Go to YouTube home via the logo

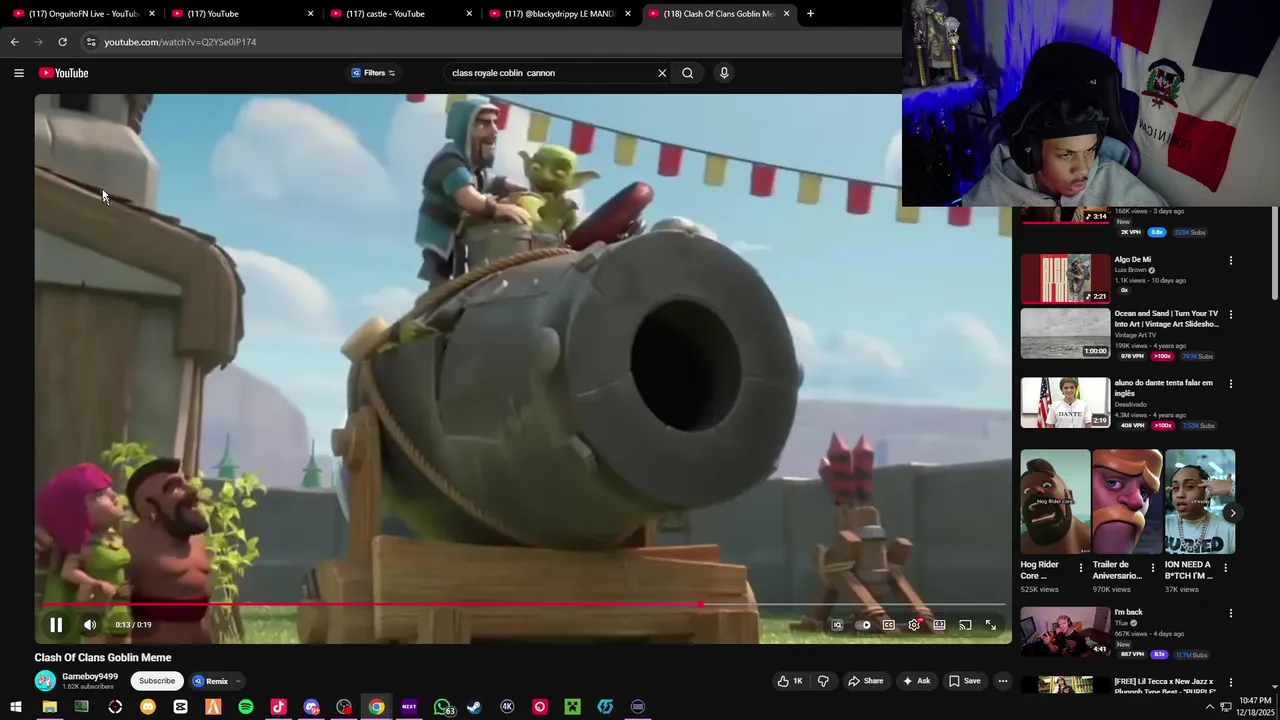click(64, 73)
